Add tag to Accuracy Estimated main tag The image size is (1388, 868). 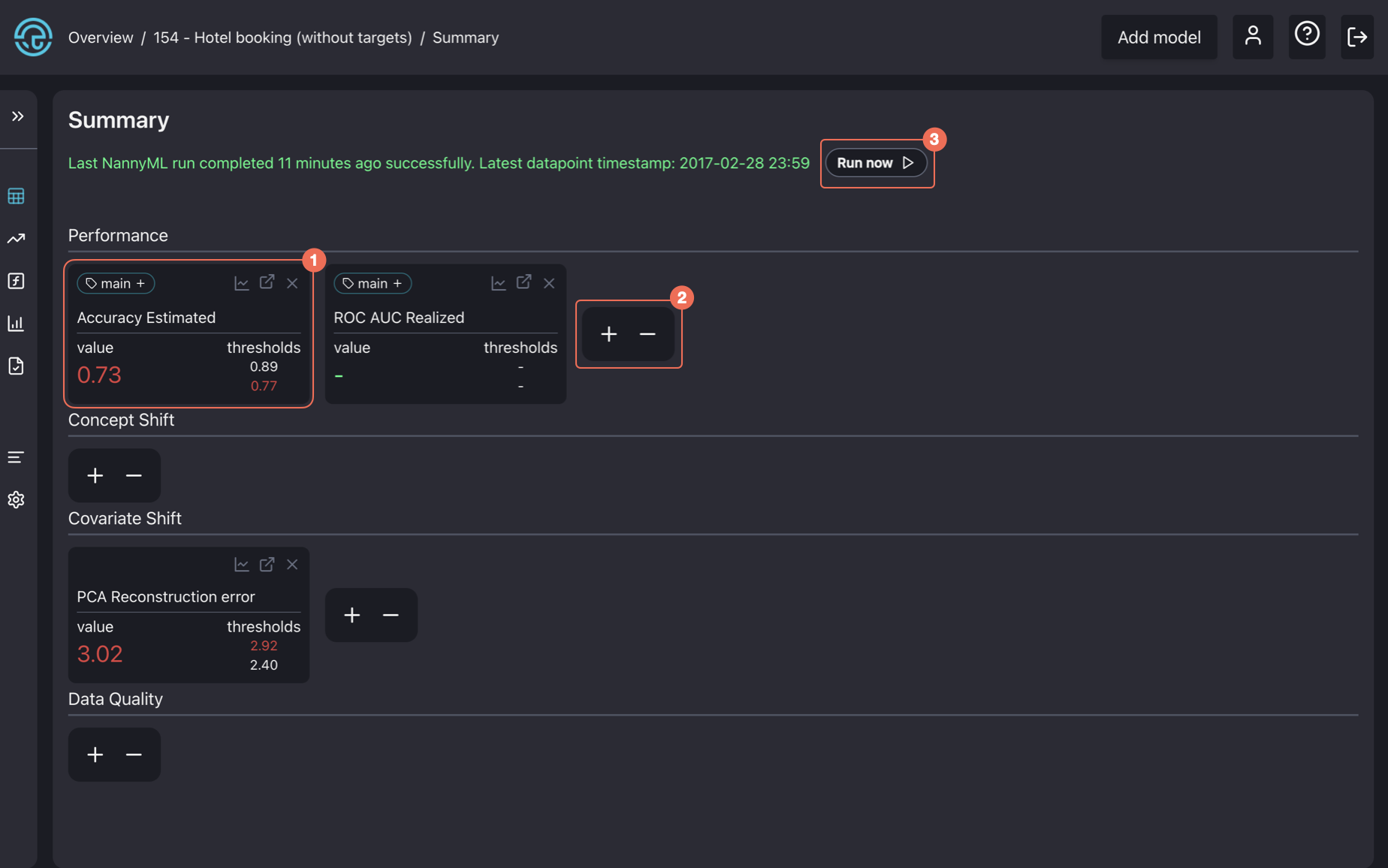pos(140,283)
